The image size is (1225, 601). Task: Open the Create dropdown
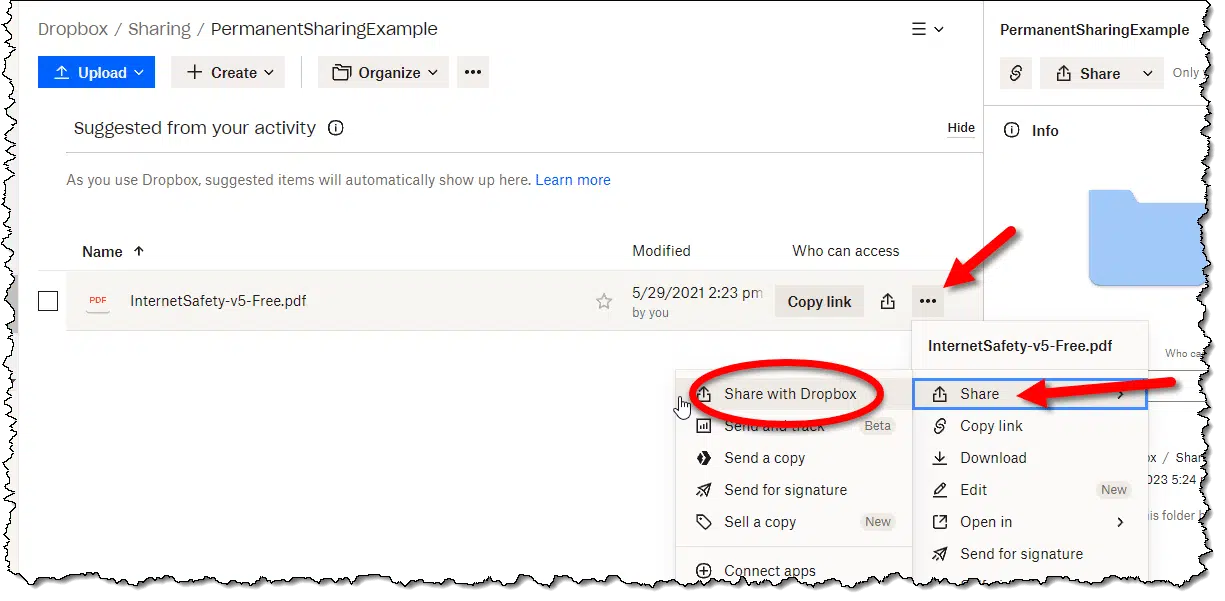click(x=228, y=73)
